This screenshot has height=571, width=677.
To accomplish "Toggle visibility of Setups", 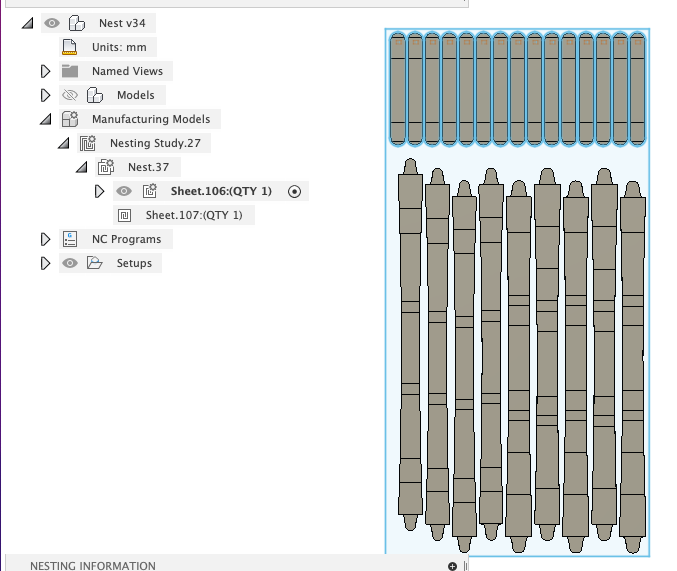I will tap(70, 263).
